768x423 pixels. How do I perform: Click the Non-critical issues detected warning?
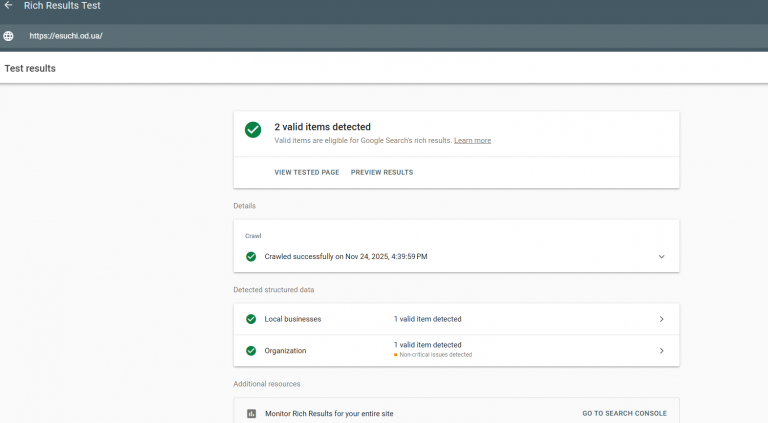click(435, 355)
